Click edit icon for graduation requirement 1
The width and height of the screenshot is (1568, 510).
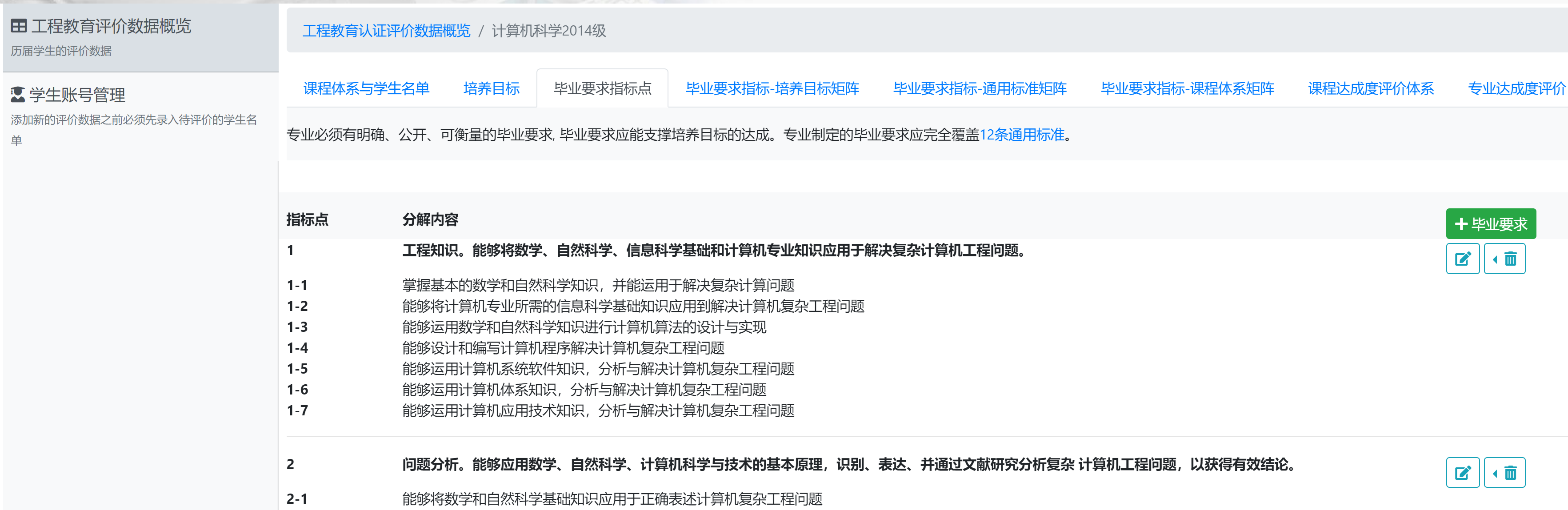pos(1462,259)
